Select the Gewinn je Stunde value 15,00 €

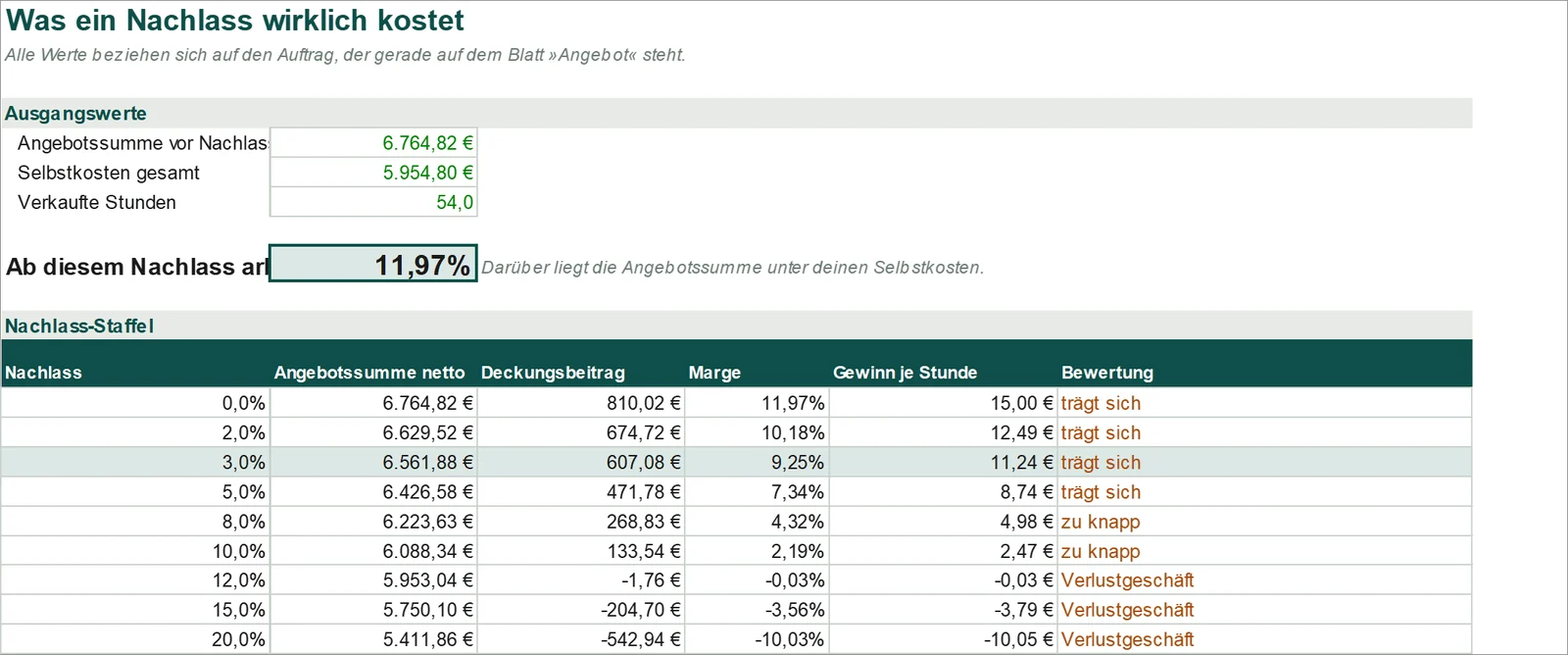click(944, 403)
